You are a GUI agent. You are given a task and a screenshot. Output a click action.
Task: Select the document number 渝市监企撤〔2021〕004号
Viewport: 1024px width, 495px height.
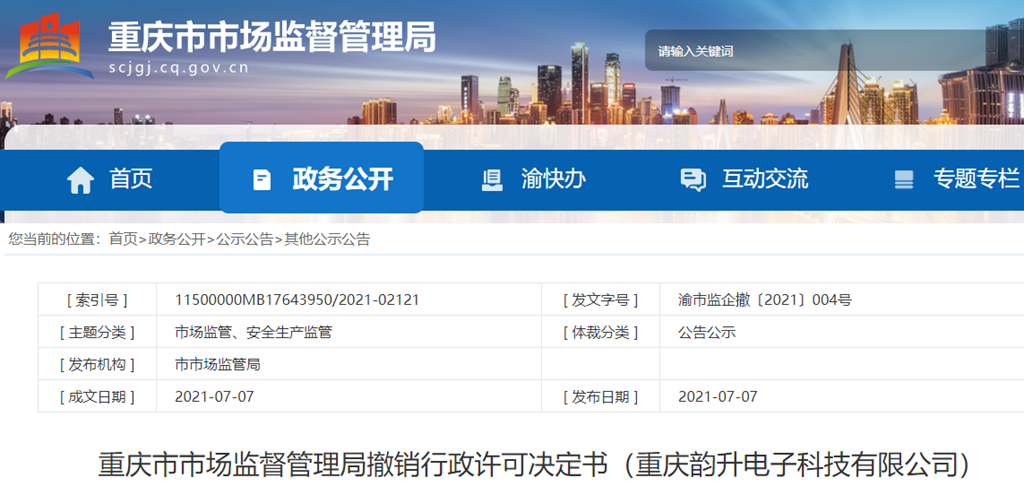[x=765, y=300]
